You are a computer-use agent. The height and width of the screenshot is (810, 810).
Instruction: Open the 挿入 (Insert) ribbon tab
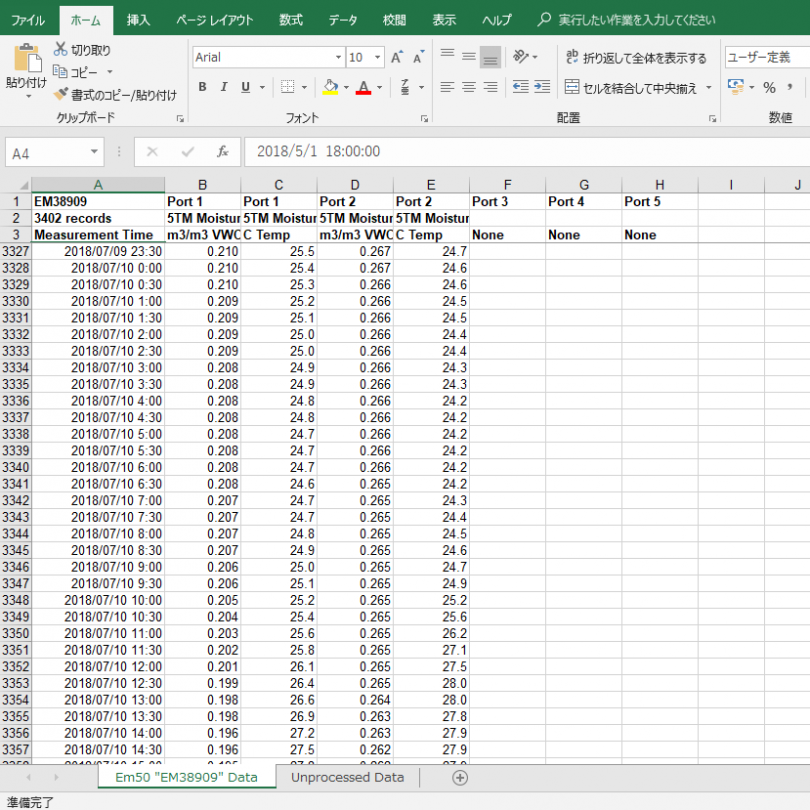click(139, 19)
